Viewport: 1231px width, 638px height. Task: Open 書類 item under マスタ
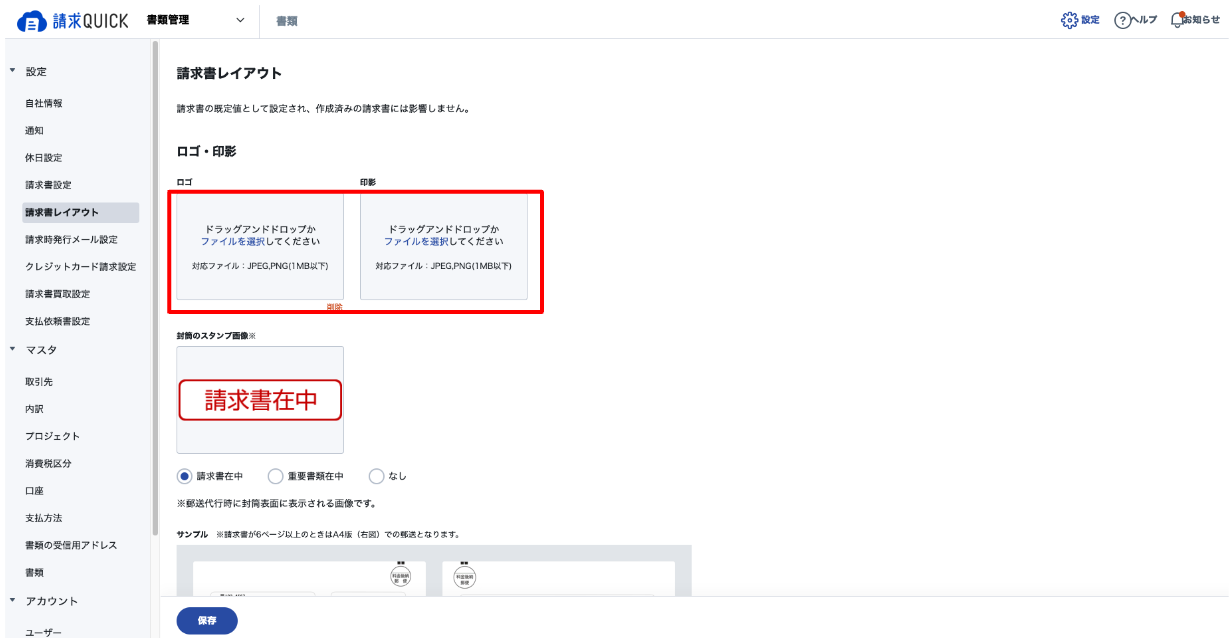coord(34,572)
